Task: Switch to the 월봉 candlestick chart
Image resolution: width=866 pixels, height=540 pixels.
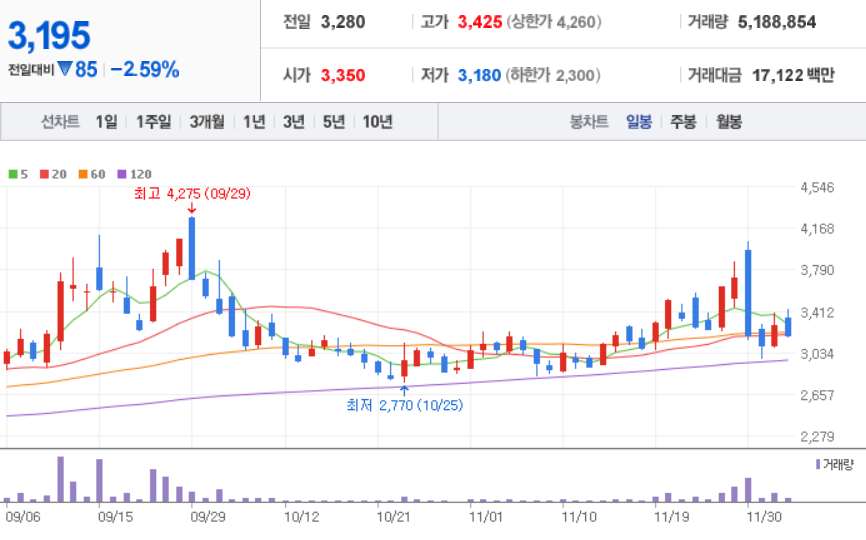Action: 729,121
